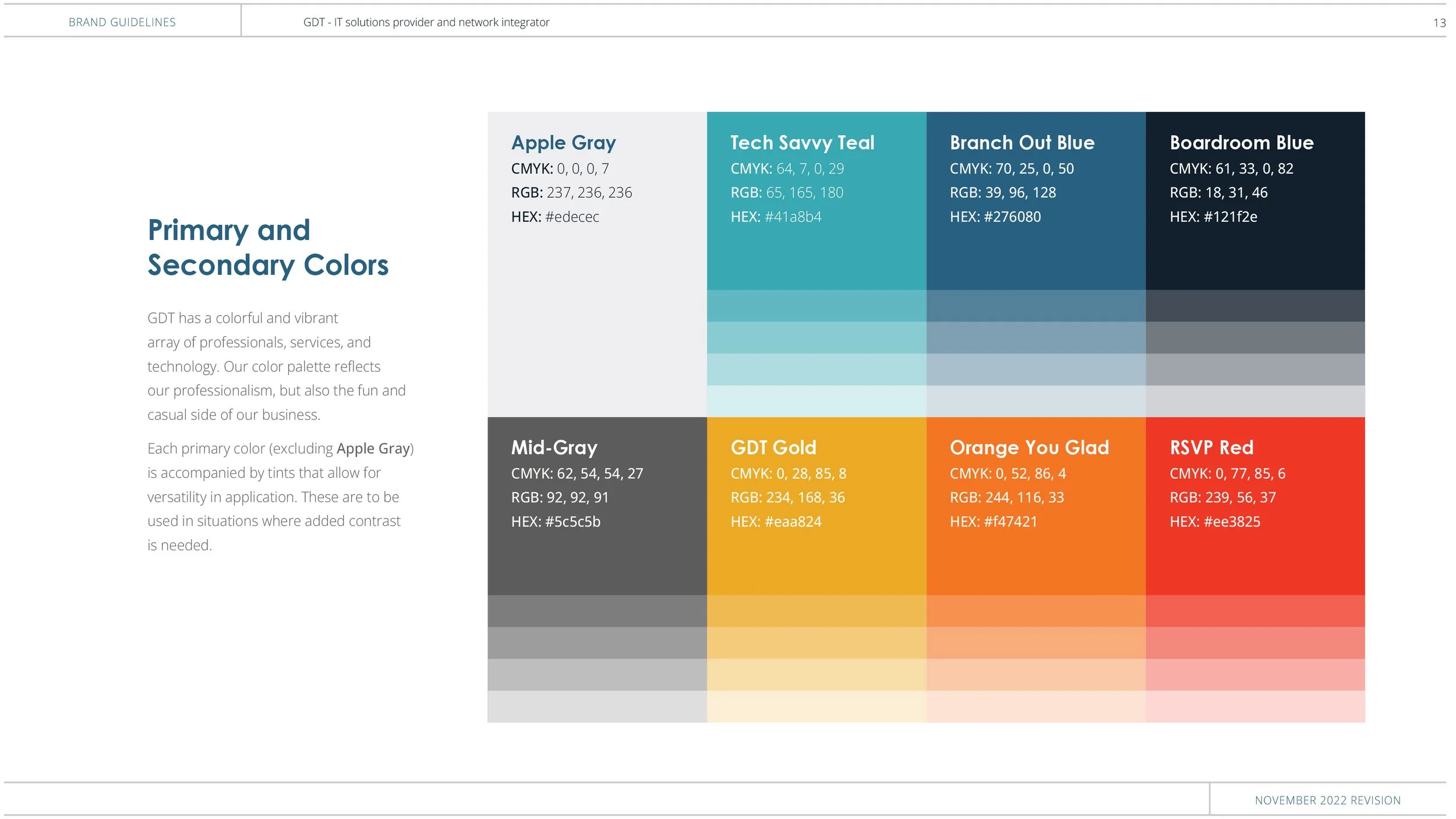Click the lightest Tech Savvy Teal tint strip

click(x=817, y=401)
